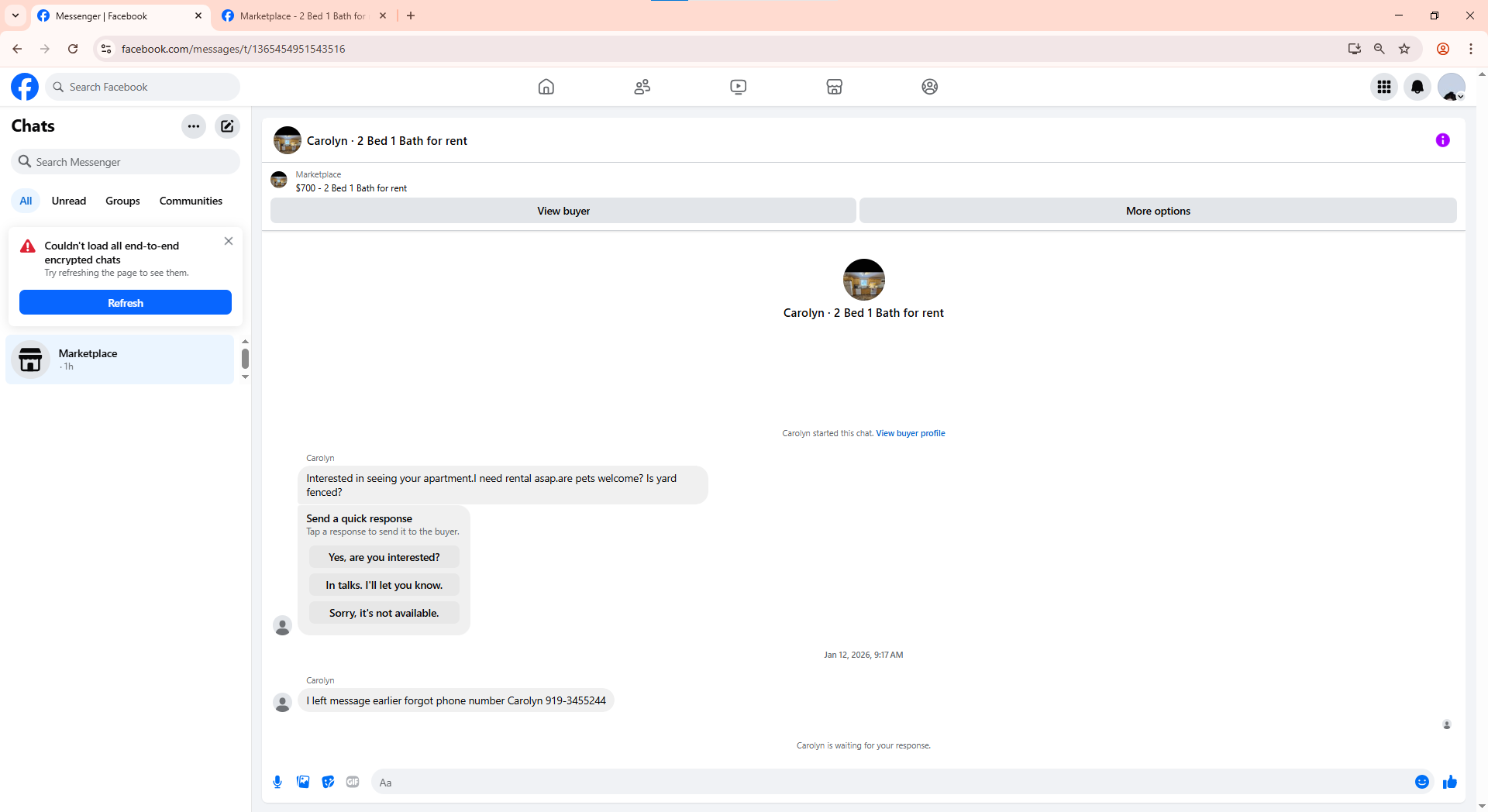The height and width of the screenshot is (812, 1488).
Task: Click the $700 - 2 Bed 1 Bath listing text
Action: click(x=351, y=188)
